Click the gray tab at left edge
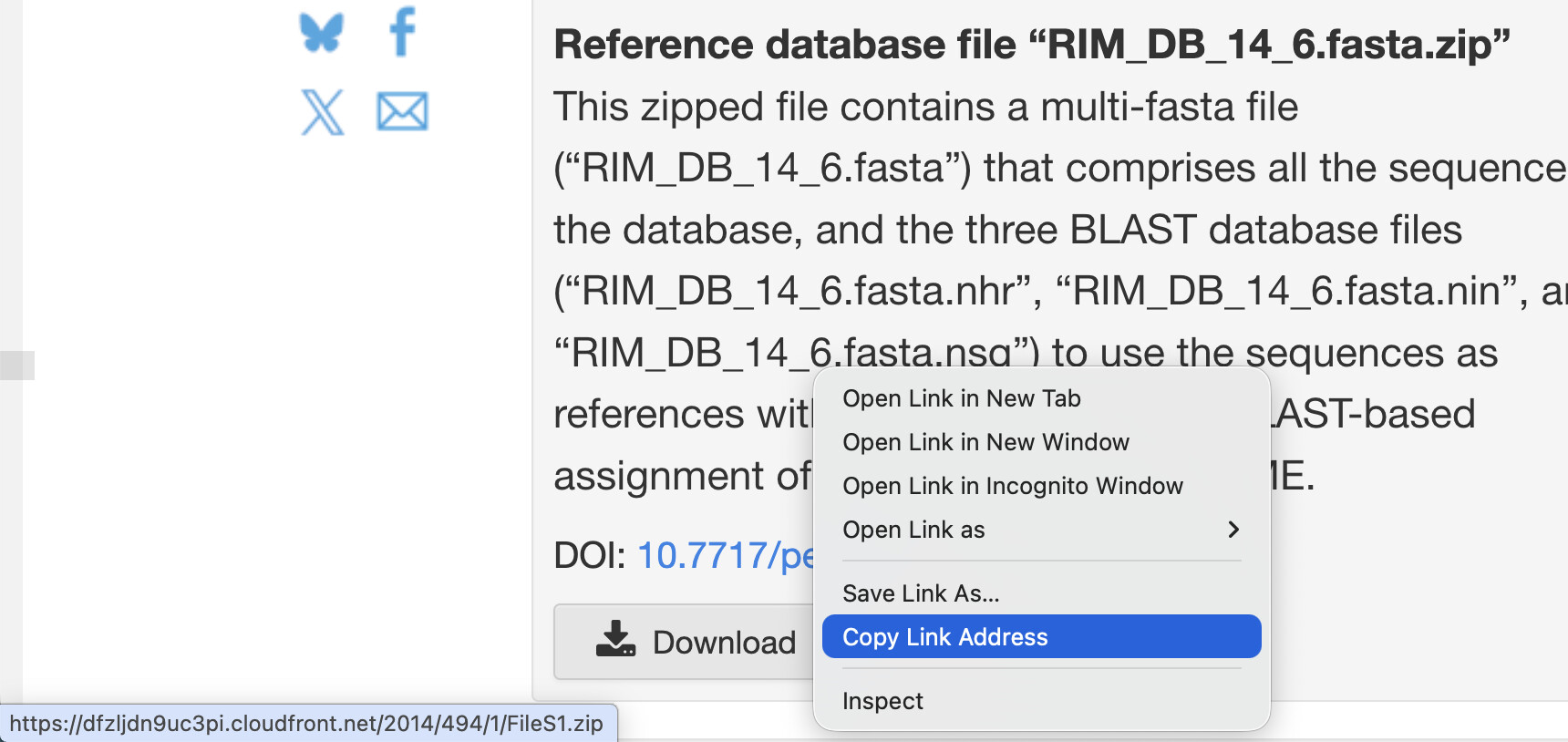The width and height of the screenshot is (1568, 742). [x=17, y=366]
